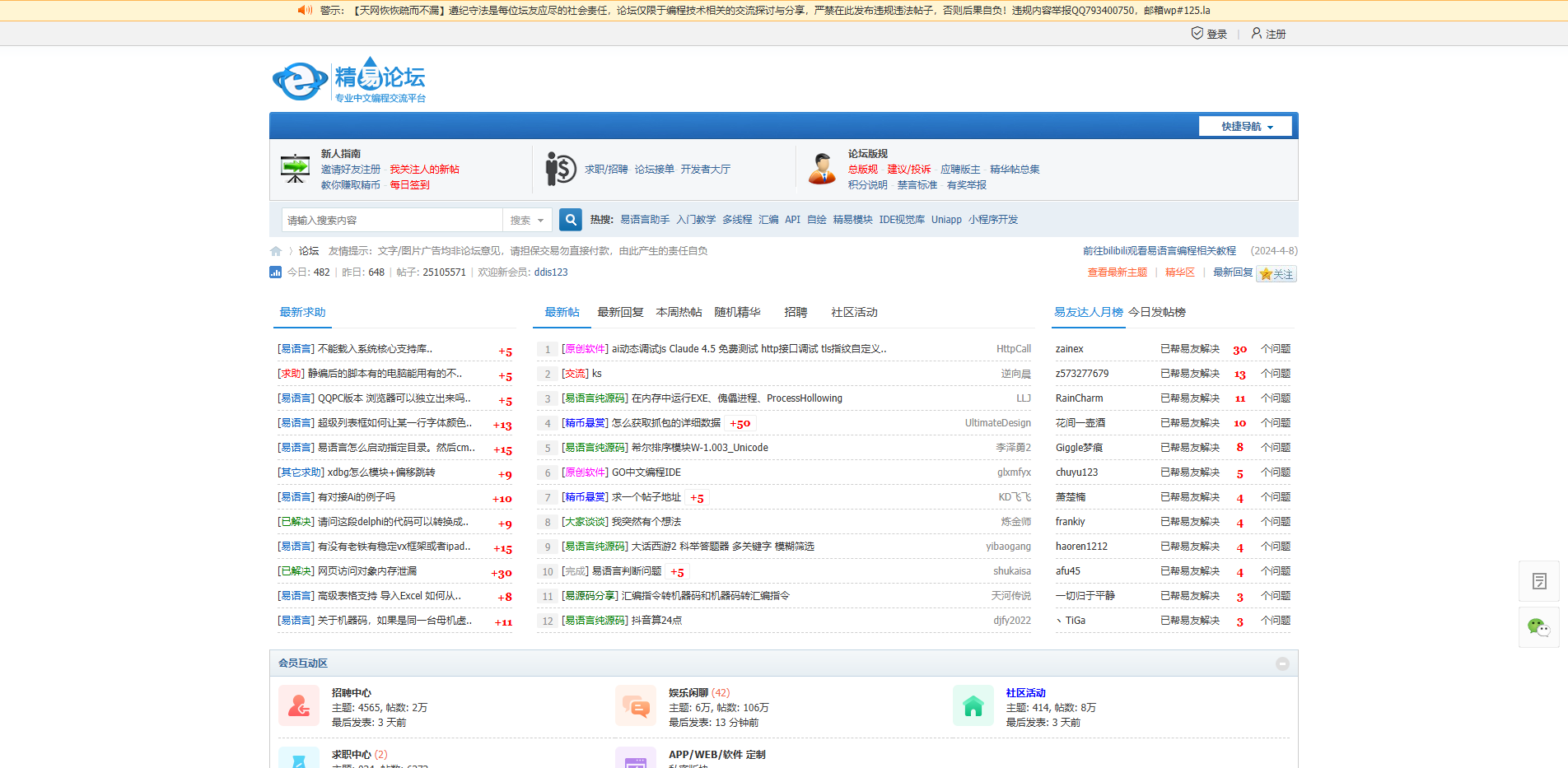
Task: Open 社区活动 via its green house icon
Action: (973, 705)
